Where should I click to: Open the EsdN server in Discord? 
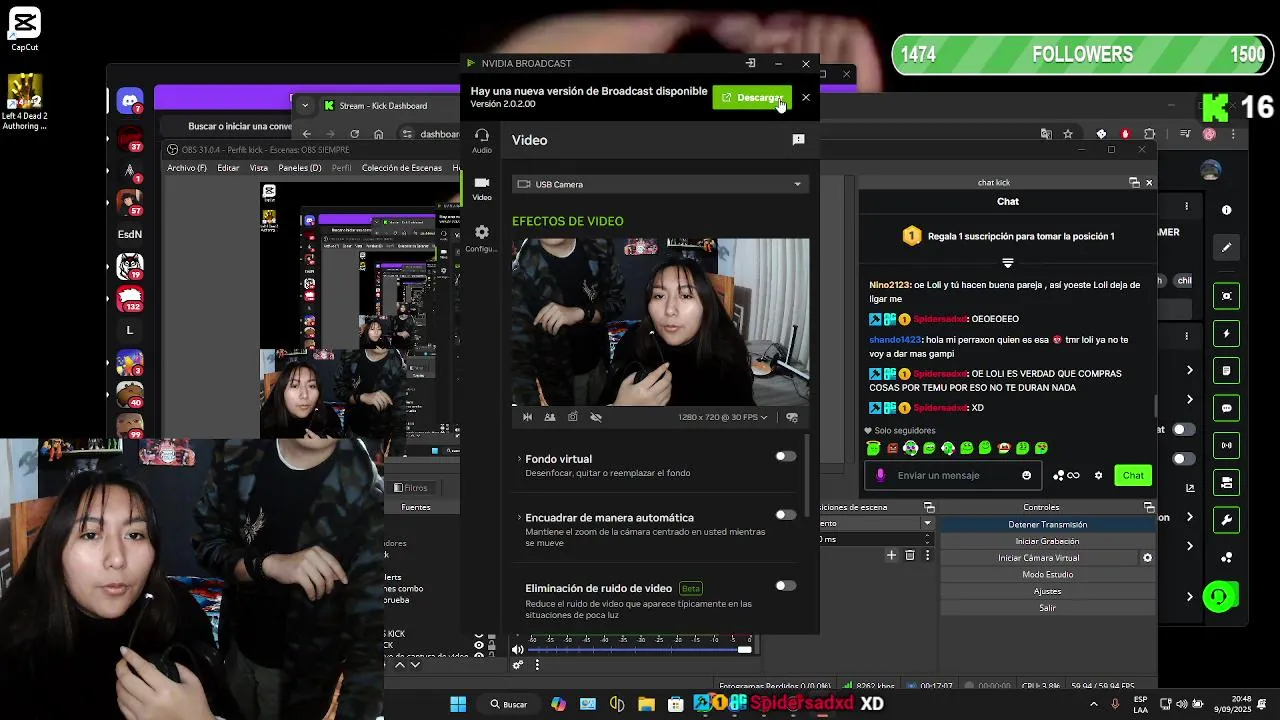coord(130,234)
